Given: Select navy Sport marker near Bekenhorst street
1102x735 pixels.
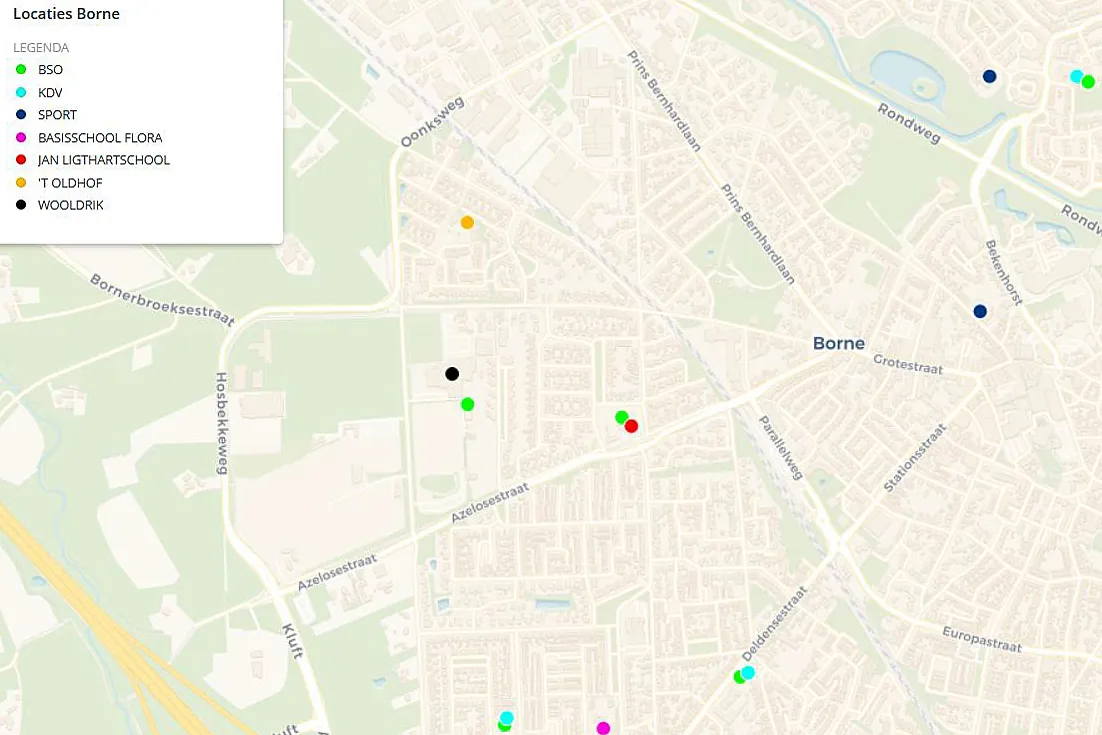Looking at the screenshot, I should click(x=980, y=311).
